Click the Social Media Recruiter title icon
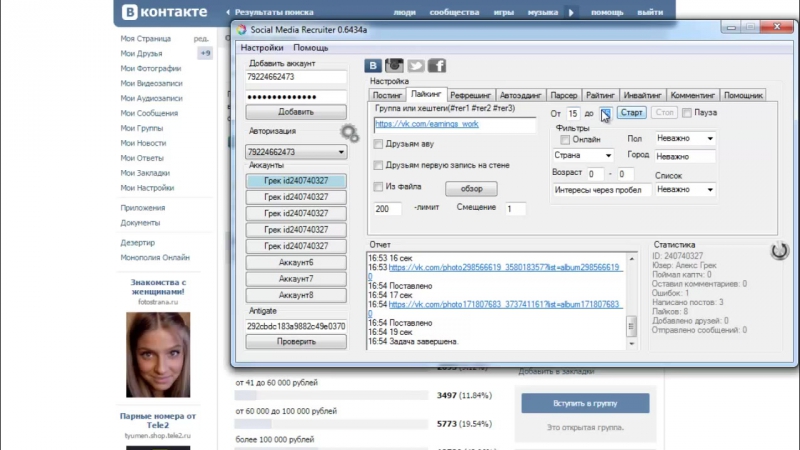Screen dimensions: 800x450 coord(241,30)
